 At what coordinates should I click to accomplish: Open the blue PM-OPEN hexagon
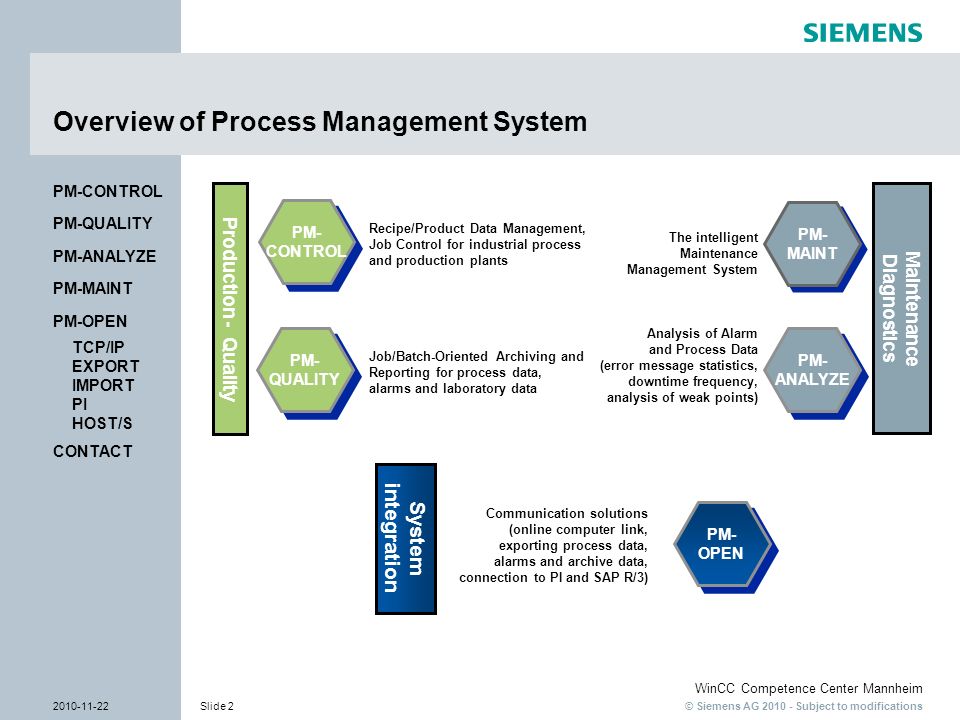click(722, 544)
